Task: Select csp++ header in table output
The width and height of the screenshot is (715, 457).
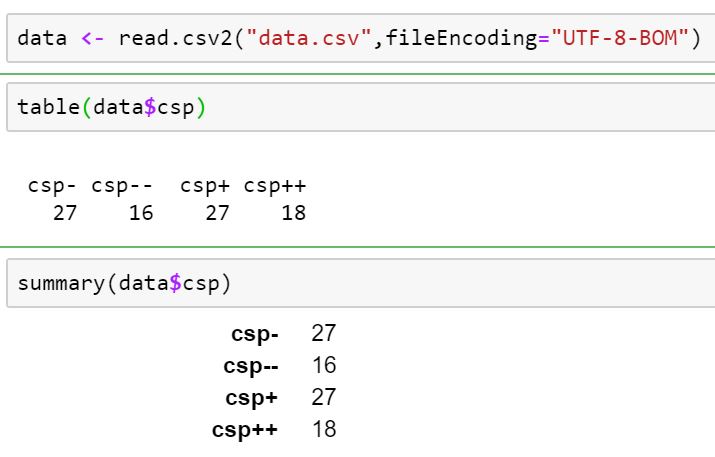Action: (x=274, y=186)
